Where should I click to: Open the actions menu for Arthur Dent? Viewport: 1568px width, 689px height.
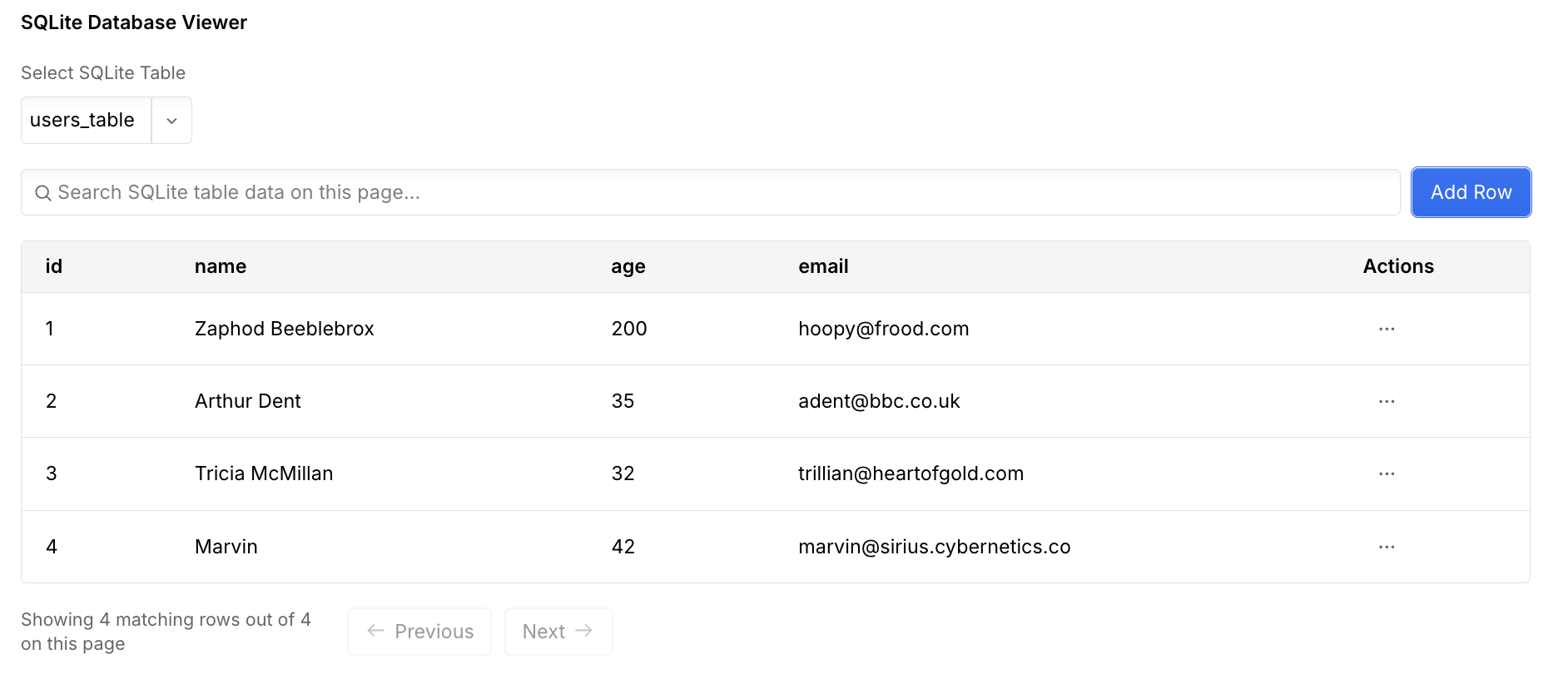tap(1386, 401)
